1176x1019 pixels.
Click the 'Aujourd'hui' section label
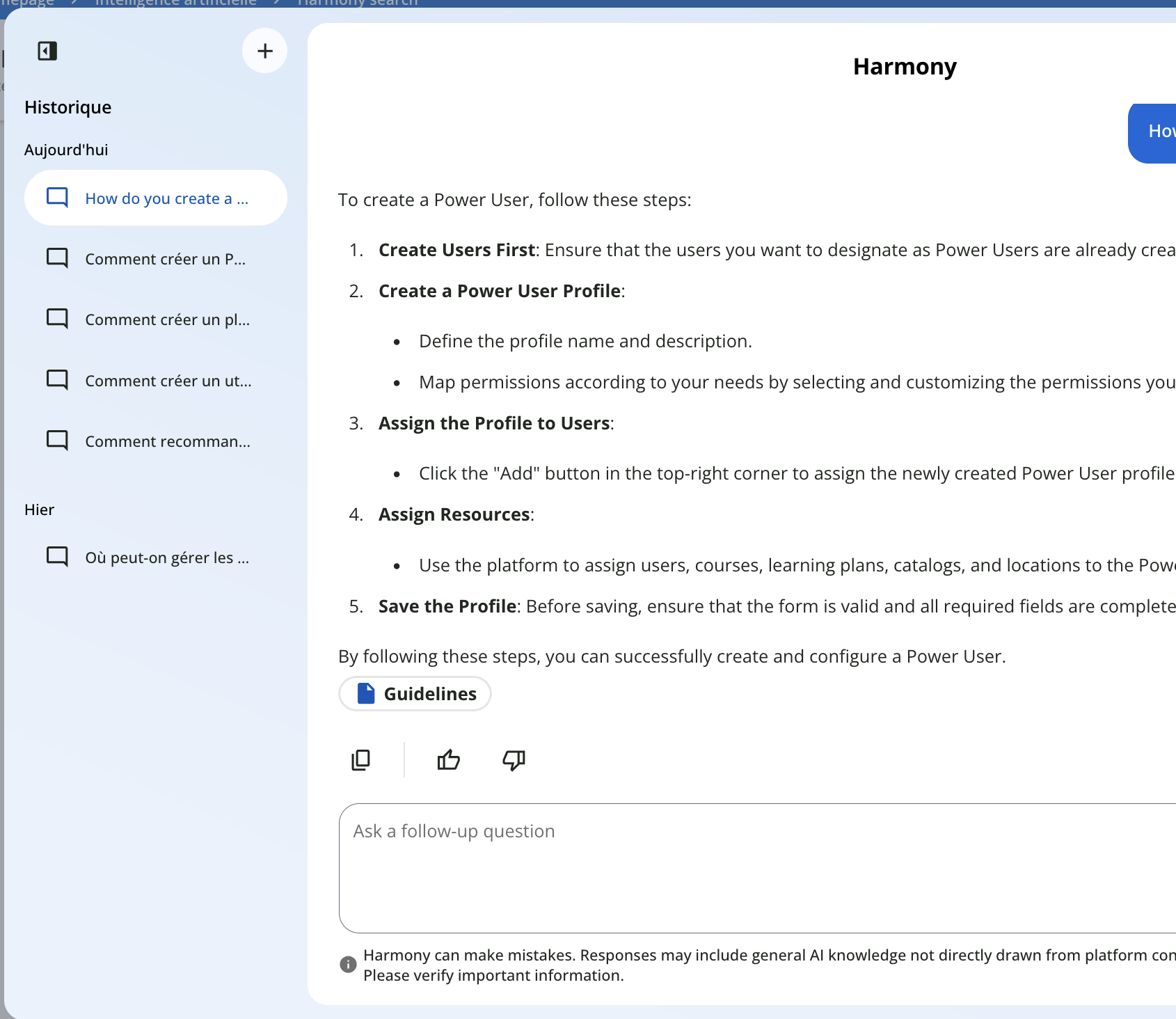coord(66,150)
